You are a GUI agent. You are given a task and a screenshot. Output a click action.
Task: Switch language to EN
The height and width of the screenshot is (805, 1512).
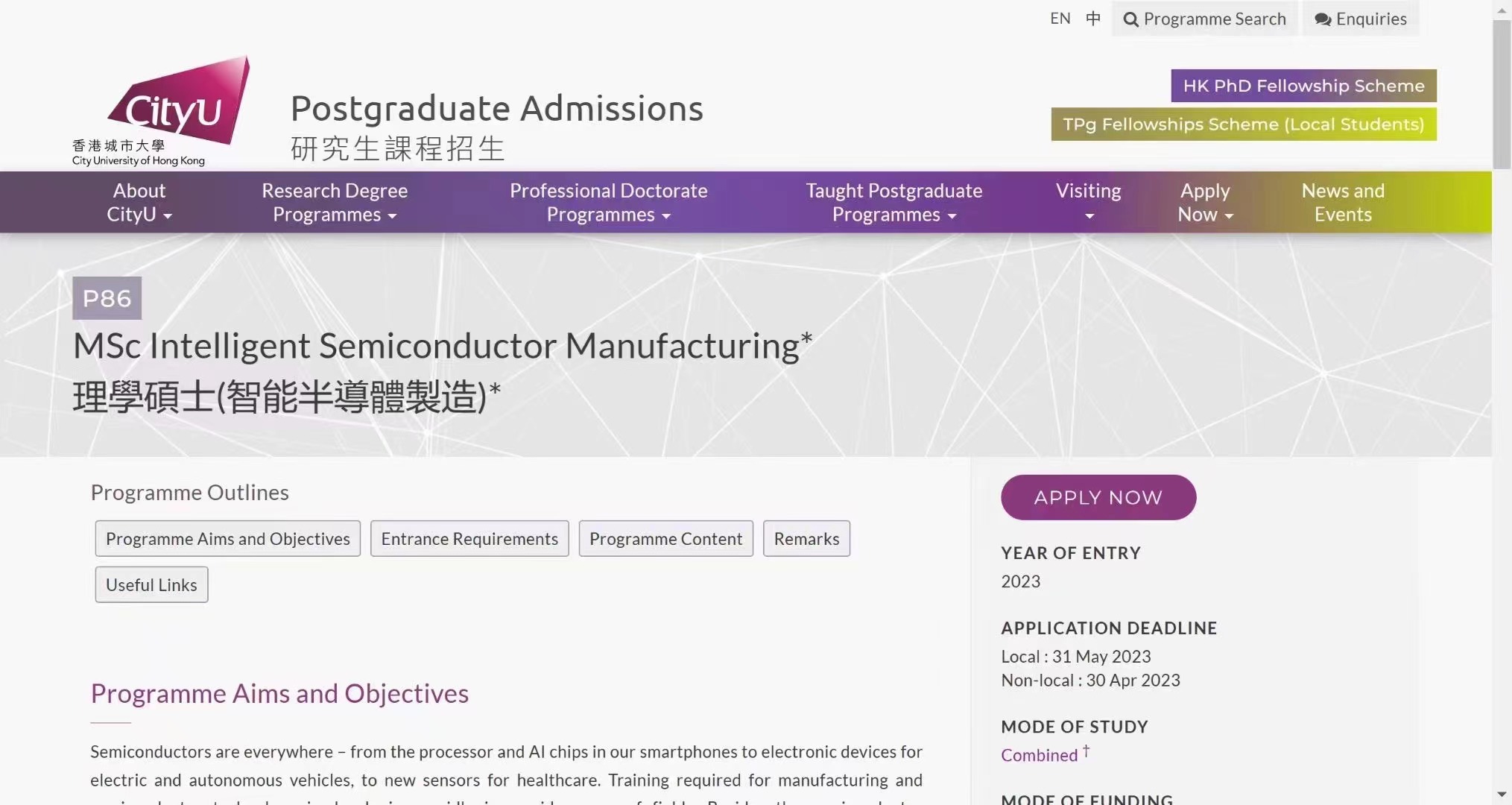(x=1060, y=19)
